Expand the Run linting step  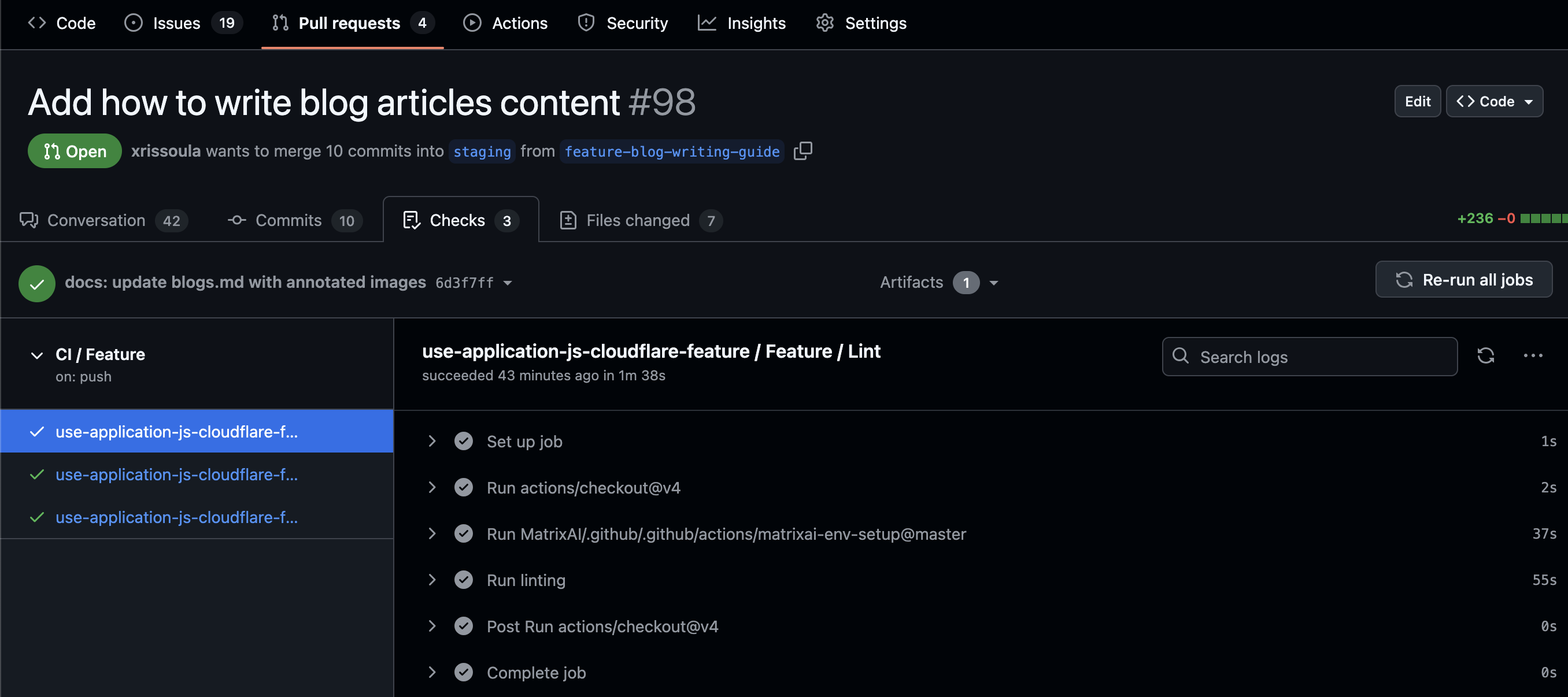point(432,580)
